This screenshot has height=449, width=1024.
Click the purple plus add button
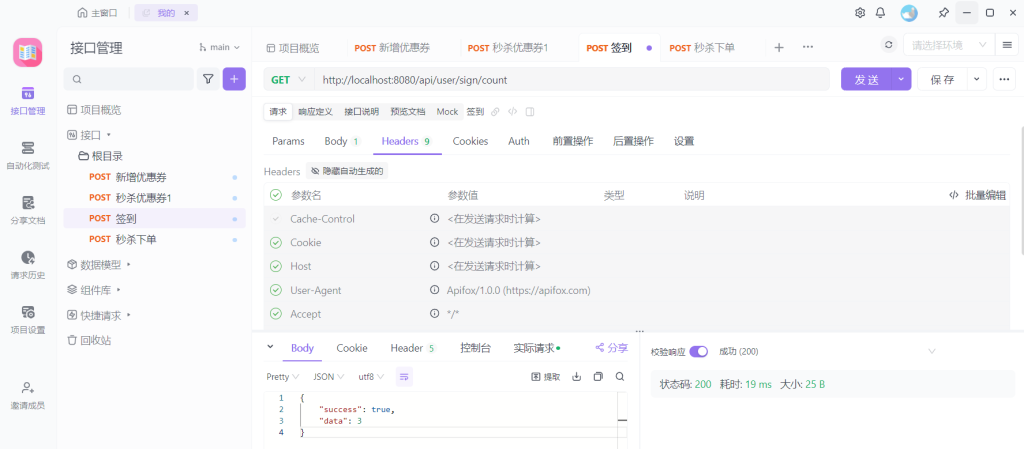(234, 79)
